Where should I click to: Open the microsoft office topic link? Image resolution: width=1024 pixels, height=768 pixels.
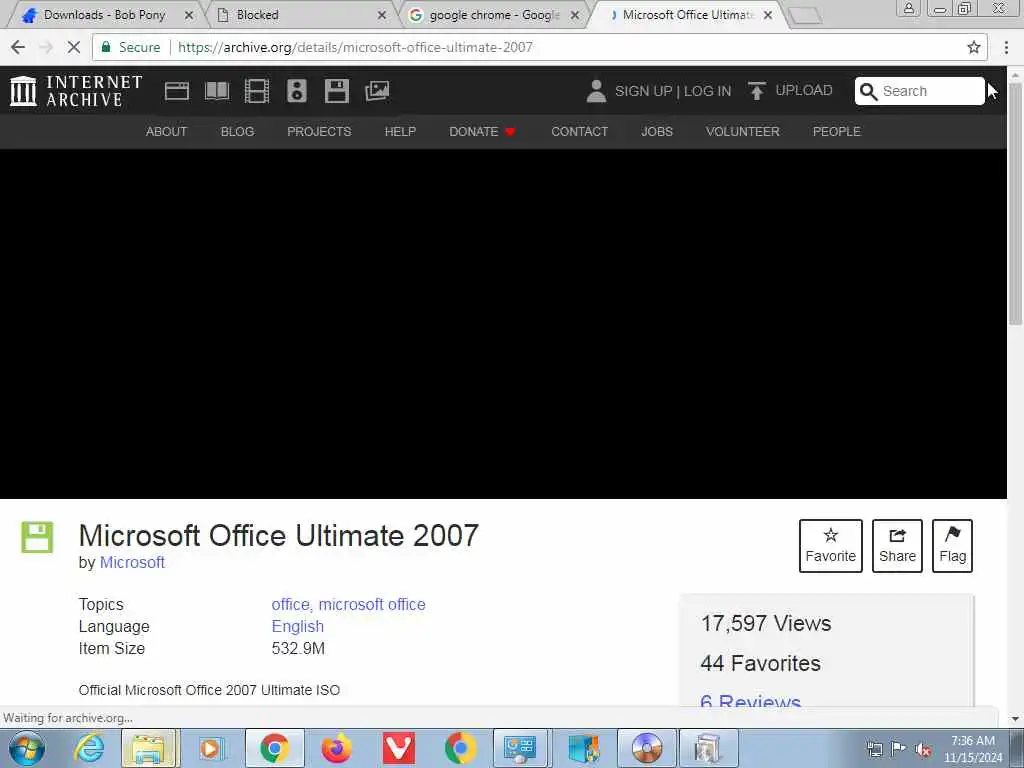[372, 605]
